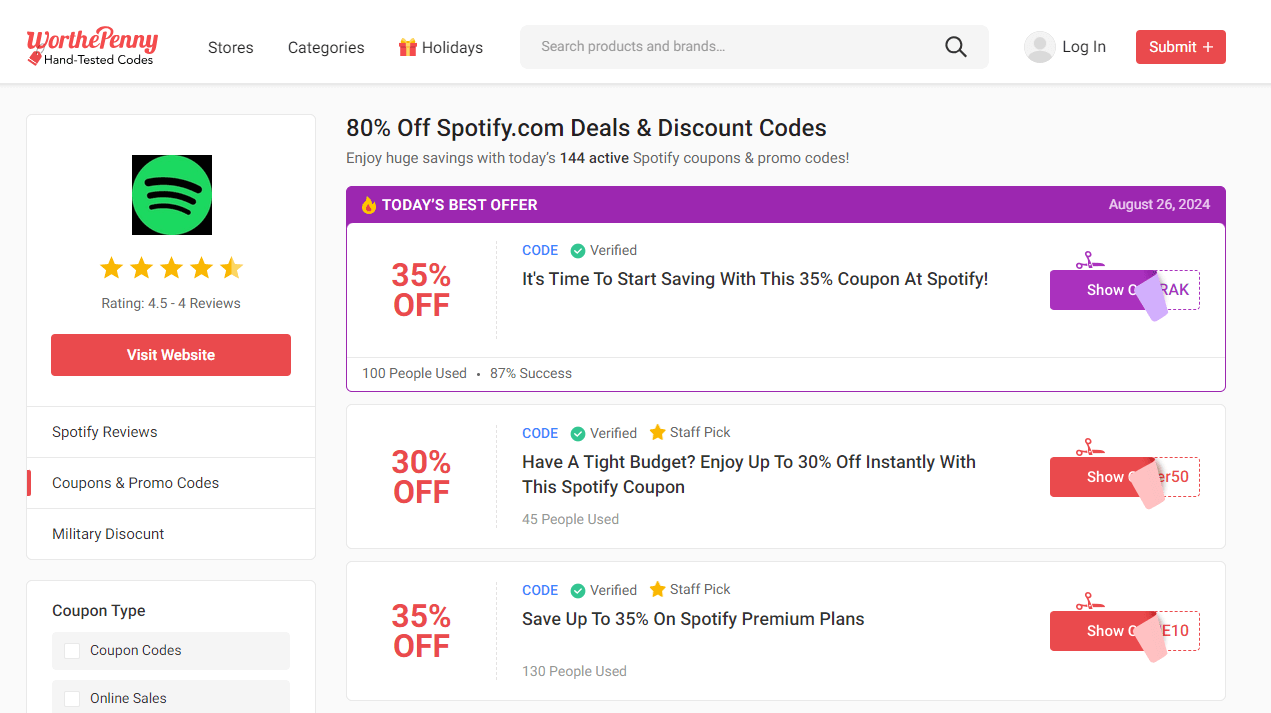Focus the search products and brands field
Screen dimensions: 1271x713
[735, 47]
